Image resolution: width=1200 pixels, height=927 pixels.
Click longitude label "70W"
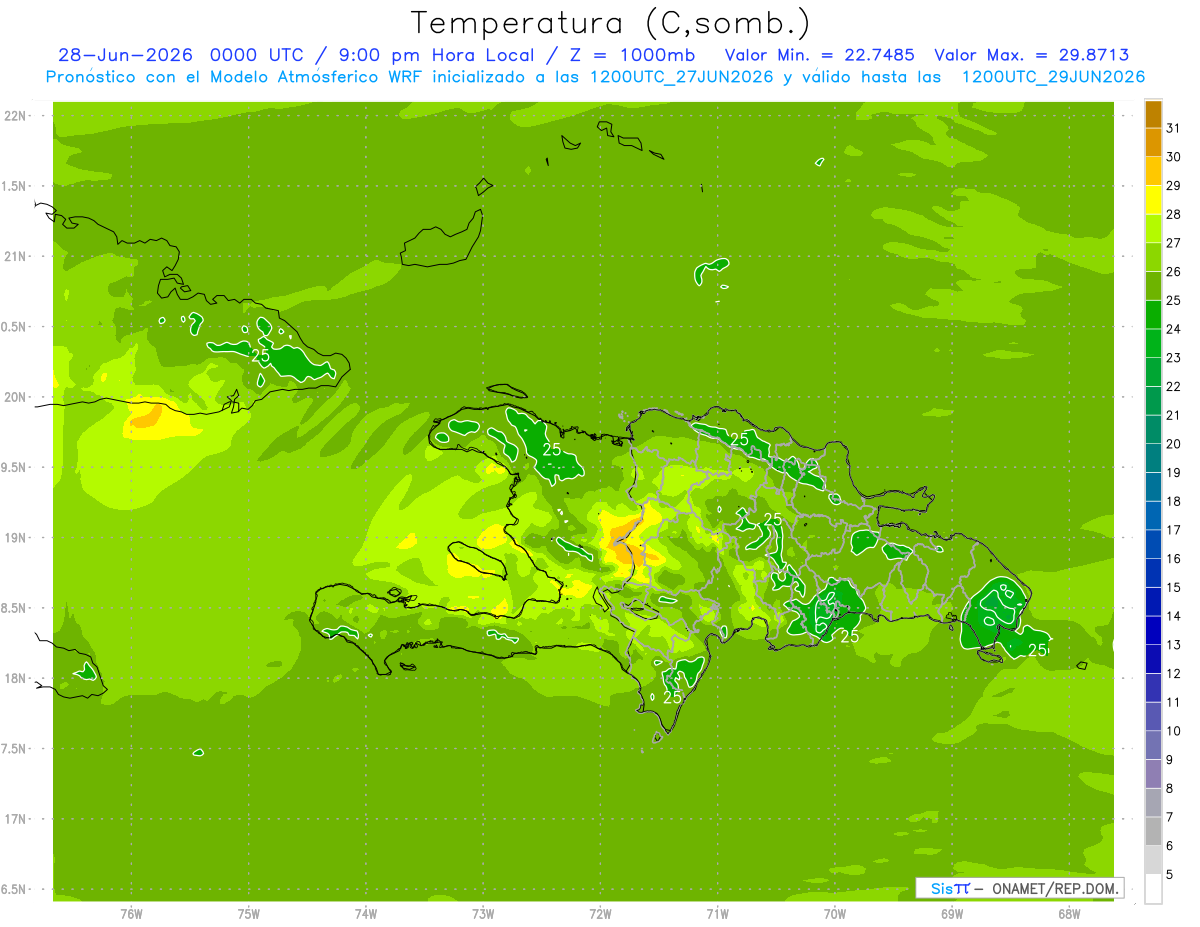[x=835, y=913]
